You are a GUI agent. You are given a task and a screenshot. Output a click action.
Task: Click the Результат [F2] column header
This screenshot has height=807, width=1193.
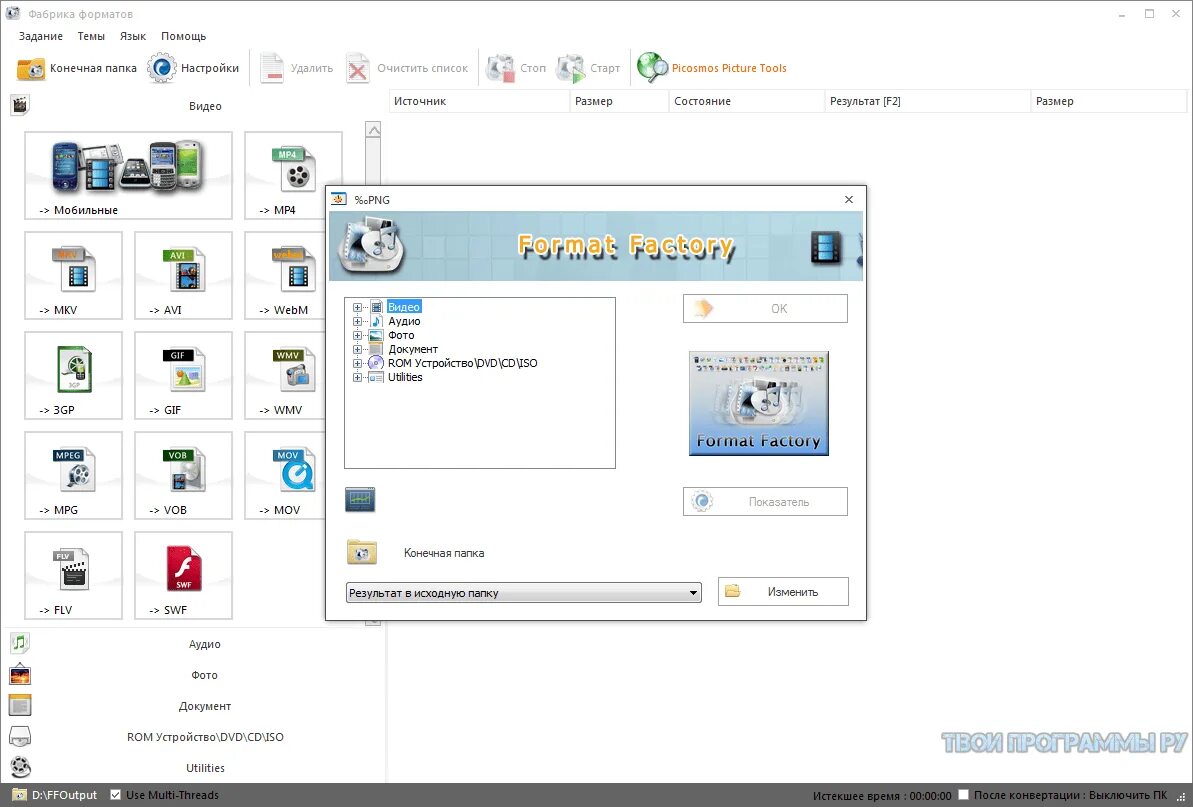[x=927, y=101]
